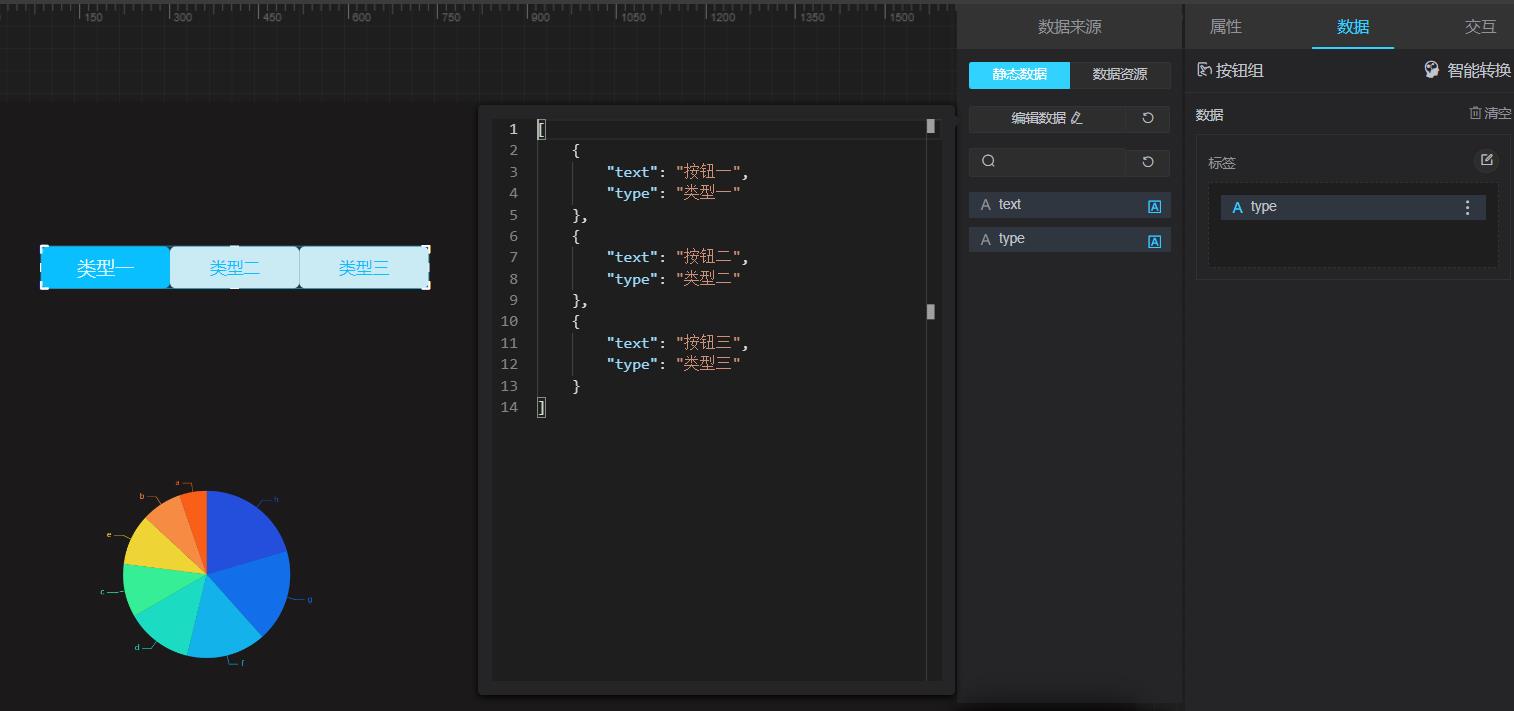
Task: Click the letter A icon in the 标签 type row
Action: point(1237,208)
